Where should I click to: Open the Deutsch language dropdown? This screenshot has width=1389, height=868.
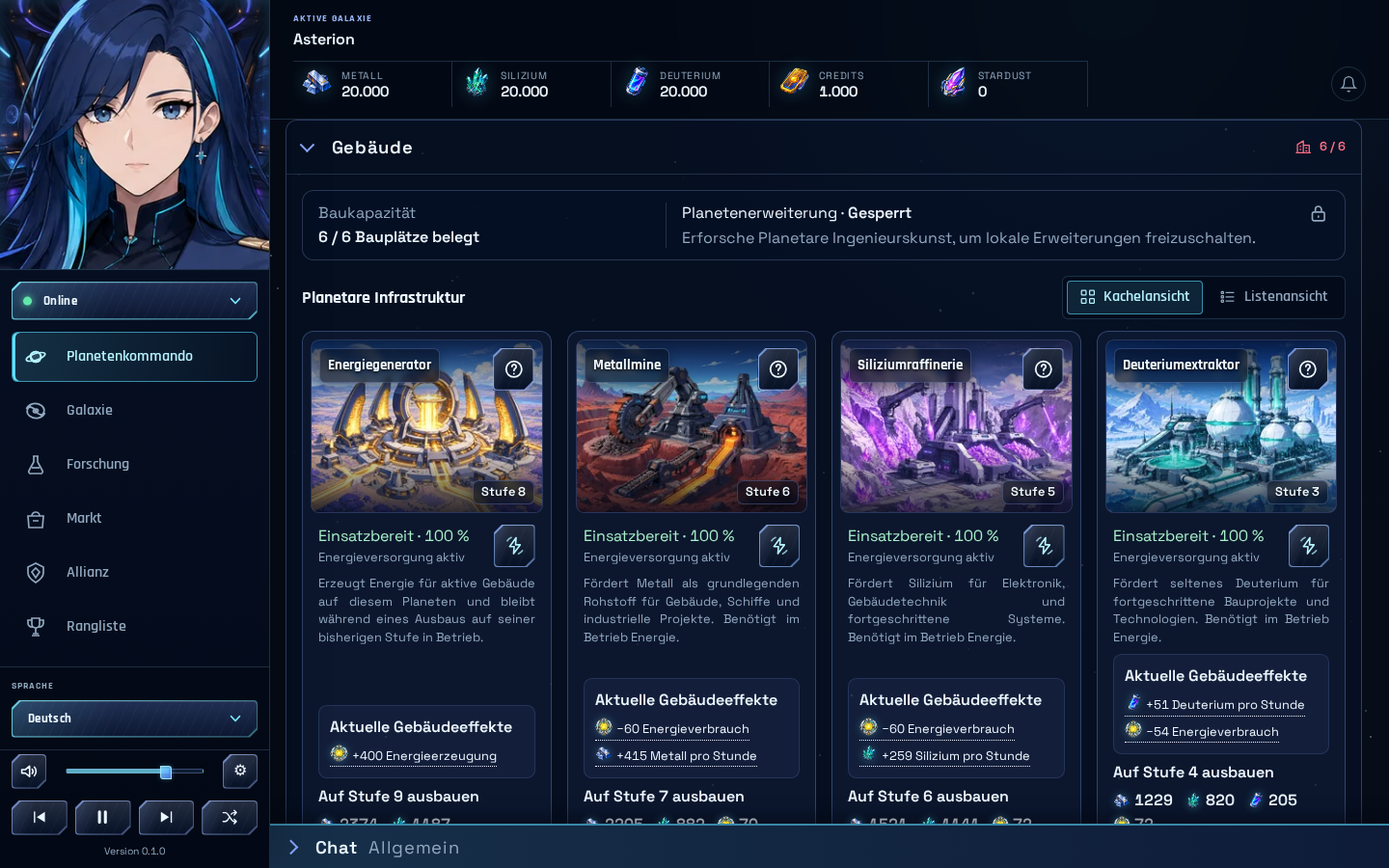[134, 719]
